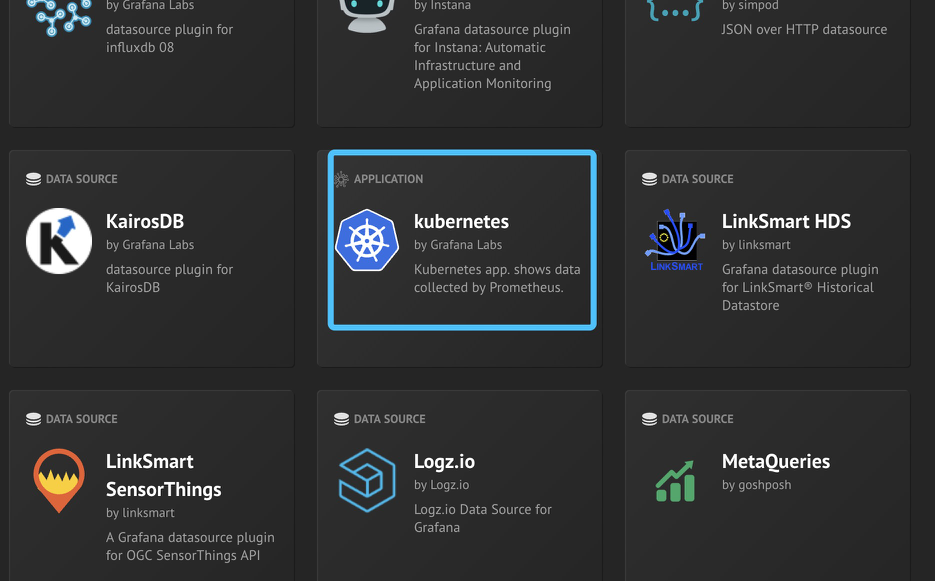935x581 pixels.
Task: Open the kubernetes plugin title
Action: click(462, 221)
